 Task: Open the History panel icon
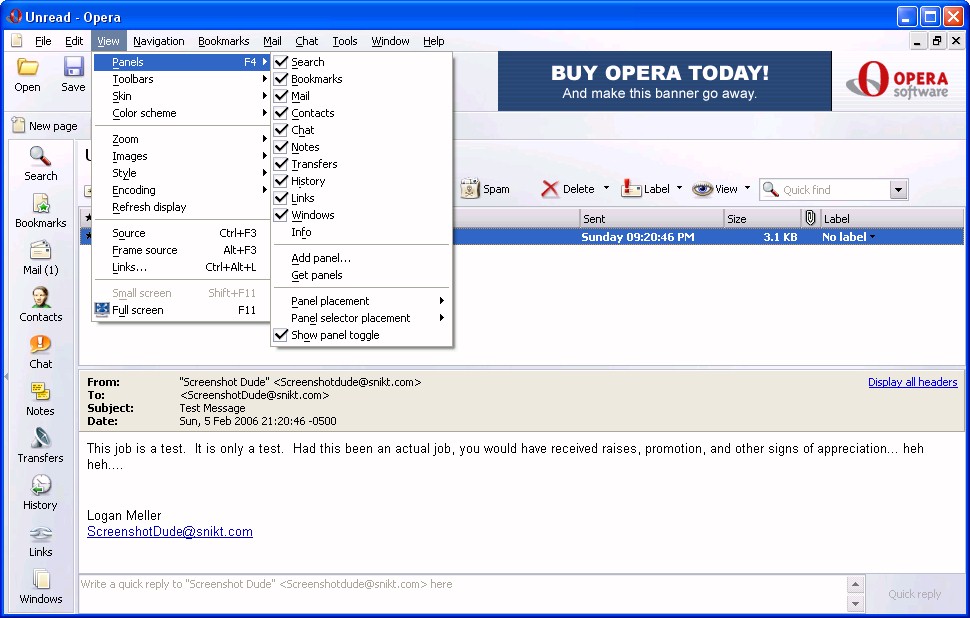click(40, 485)
